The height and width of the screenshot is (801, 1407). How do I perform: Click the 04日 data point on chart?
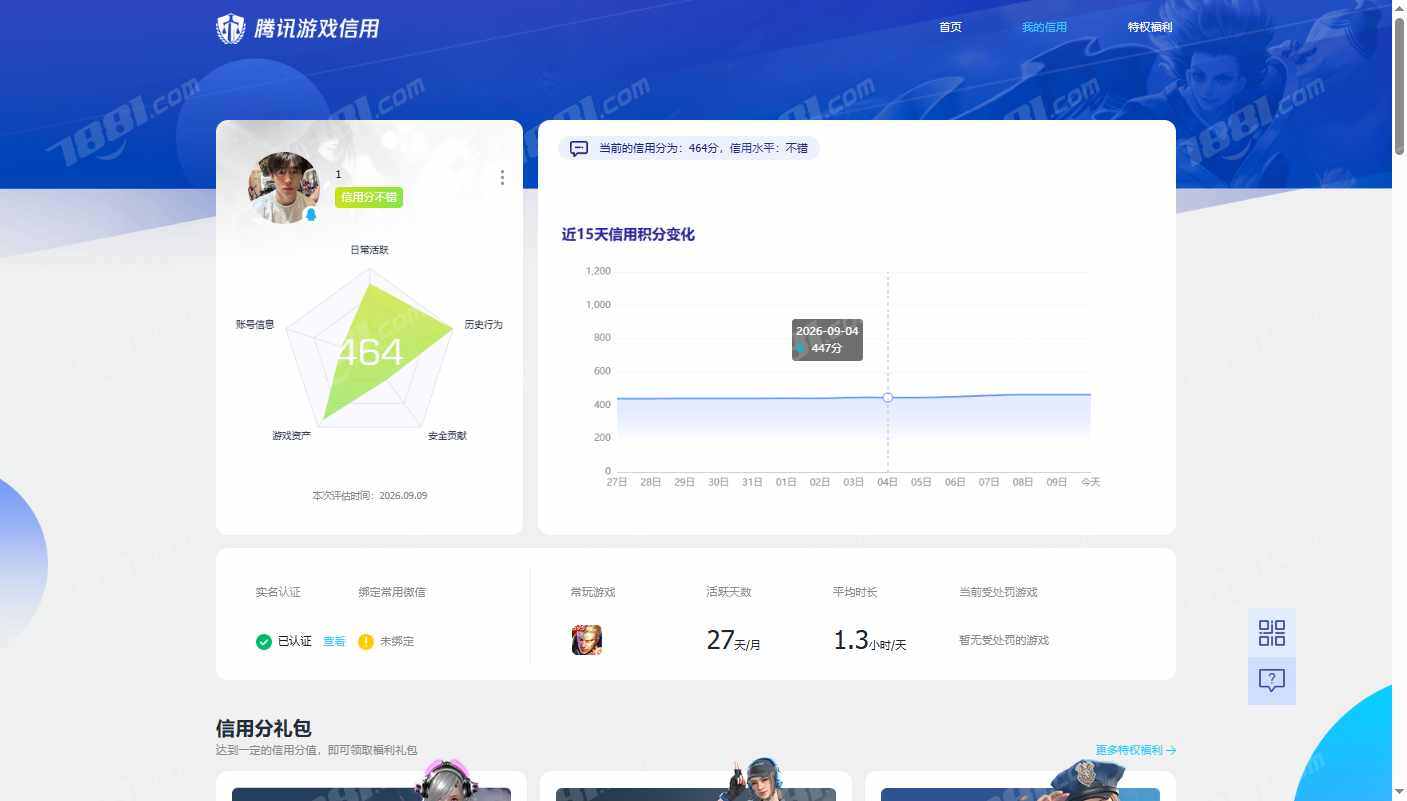click(888, 398)
